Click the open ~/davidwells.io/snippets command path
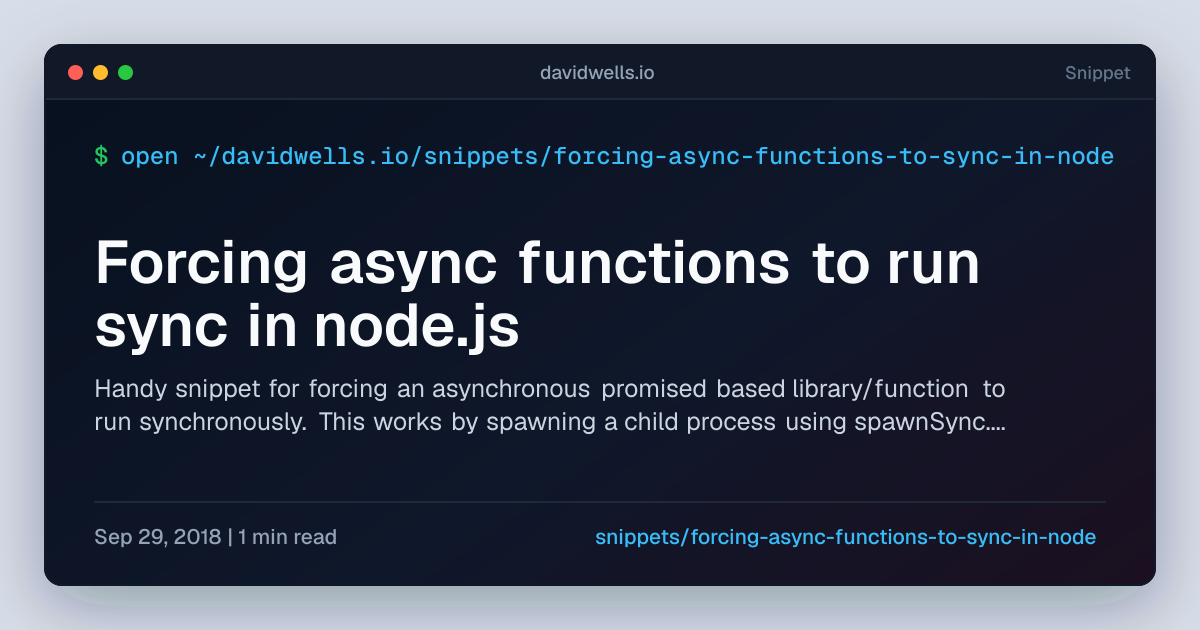Screen dimensions: 1200x630 coord(617,157)
